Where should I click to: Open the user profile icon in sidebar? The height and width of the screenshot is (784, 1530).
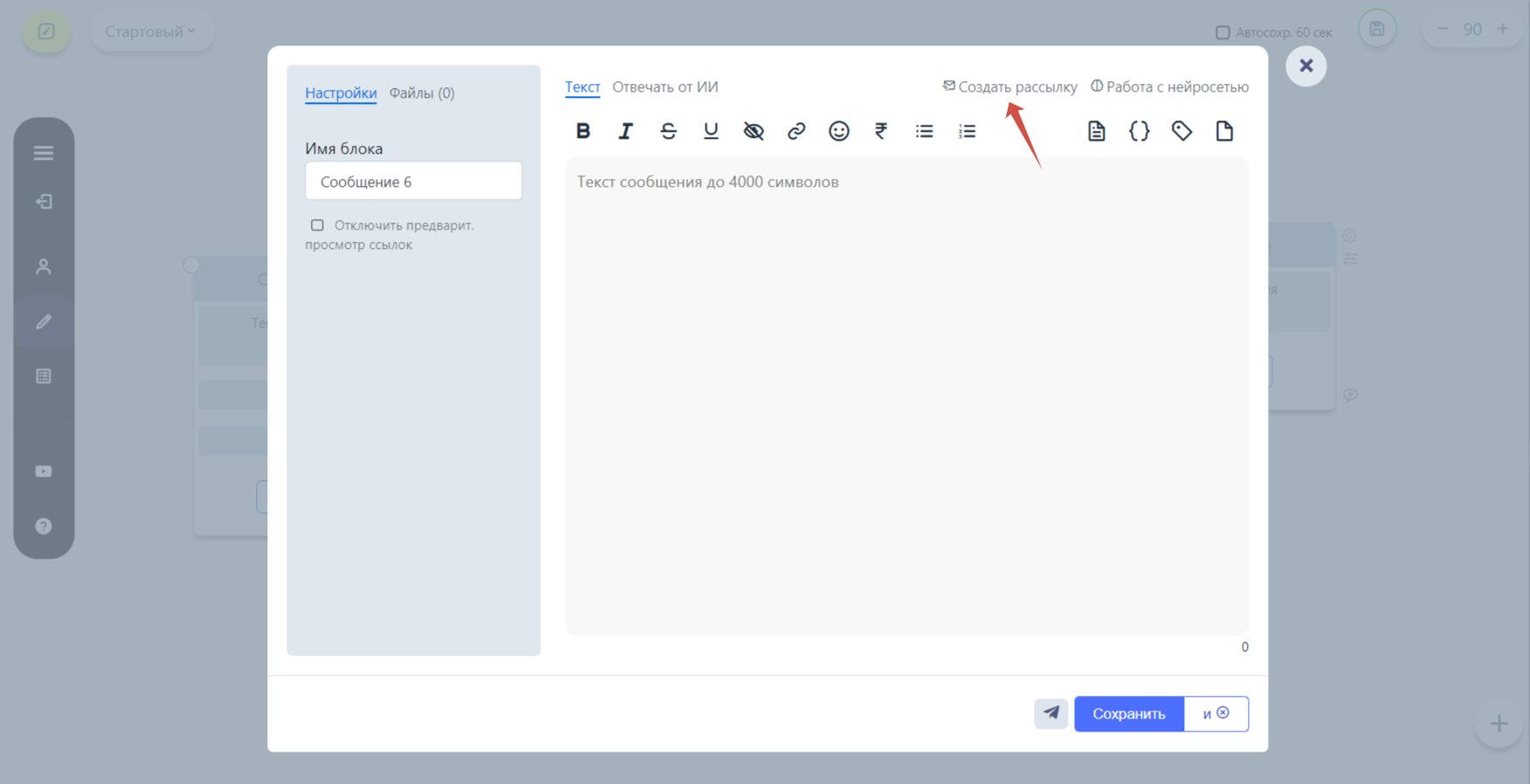point(44,266)
